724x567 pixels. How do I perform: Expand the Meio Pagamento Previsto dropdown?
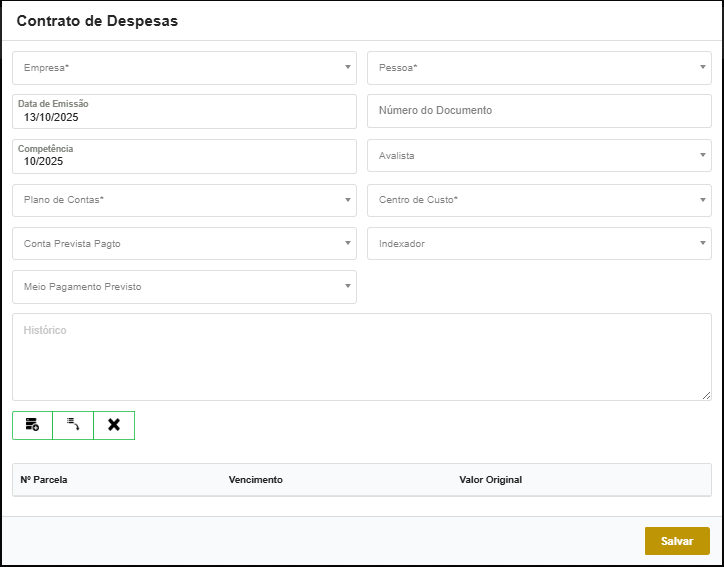pos(184,287)
